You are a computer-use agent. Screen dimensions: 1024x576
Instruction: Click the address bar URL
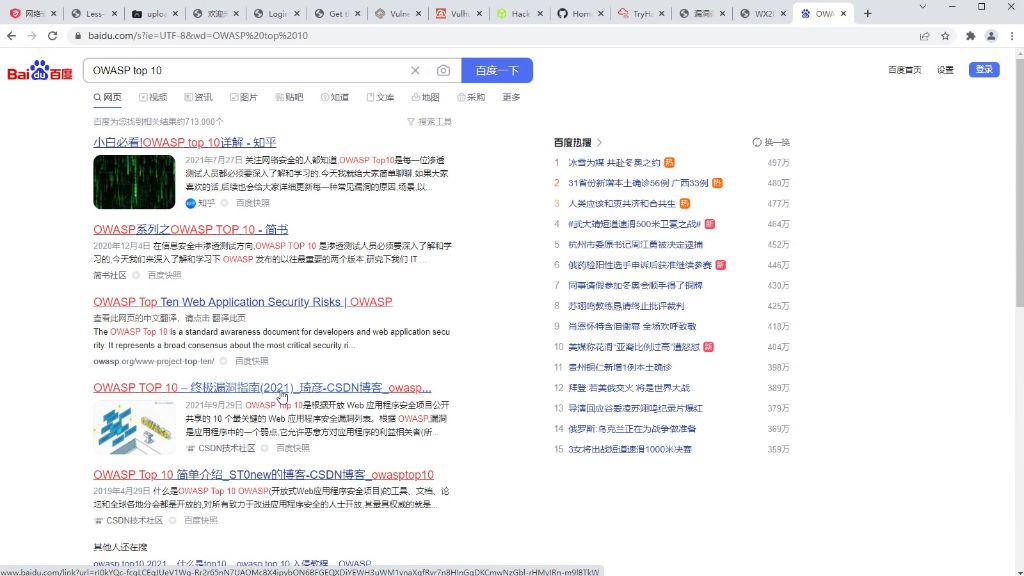click(x=198, y=36)
